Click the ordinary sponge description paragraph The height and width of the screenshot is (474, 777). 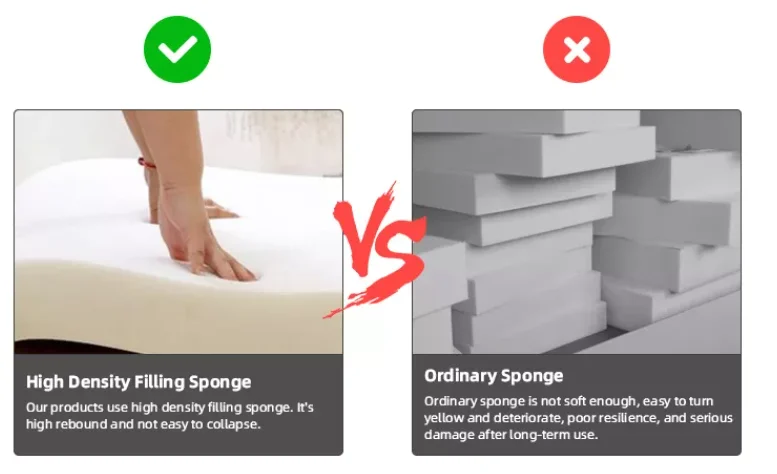click(578, 418)
